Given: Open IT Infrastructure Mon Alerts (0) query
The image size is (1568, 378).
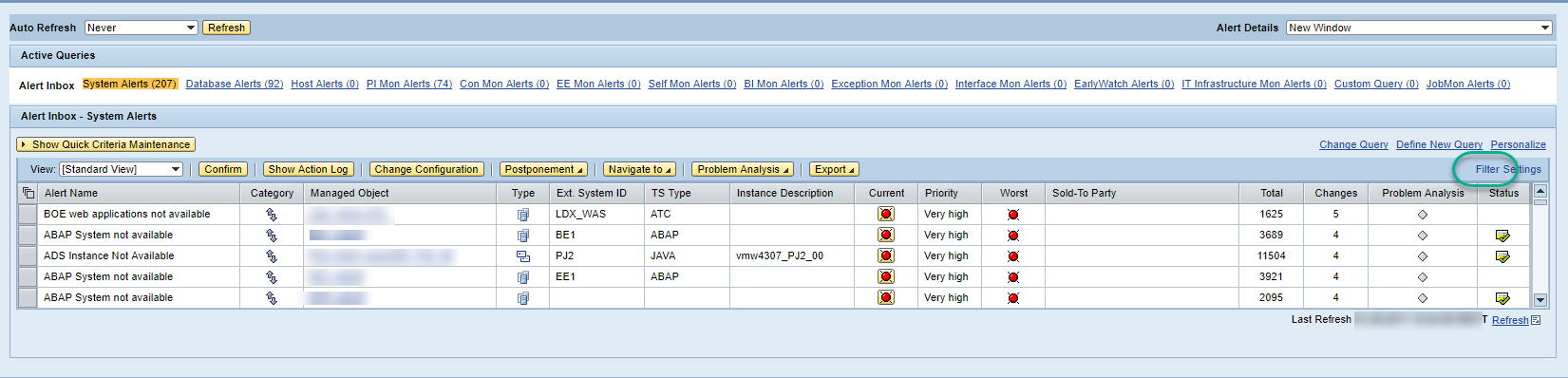Looking at the screenshot, I should (x=1254, y=84).
